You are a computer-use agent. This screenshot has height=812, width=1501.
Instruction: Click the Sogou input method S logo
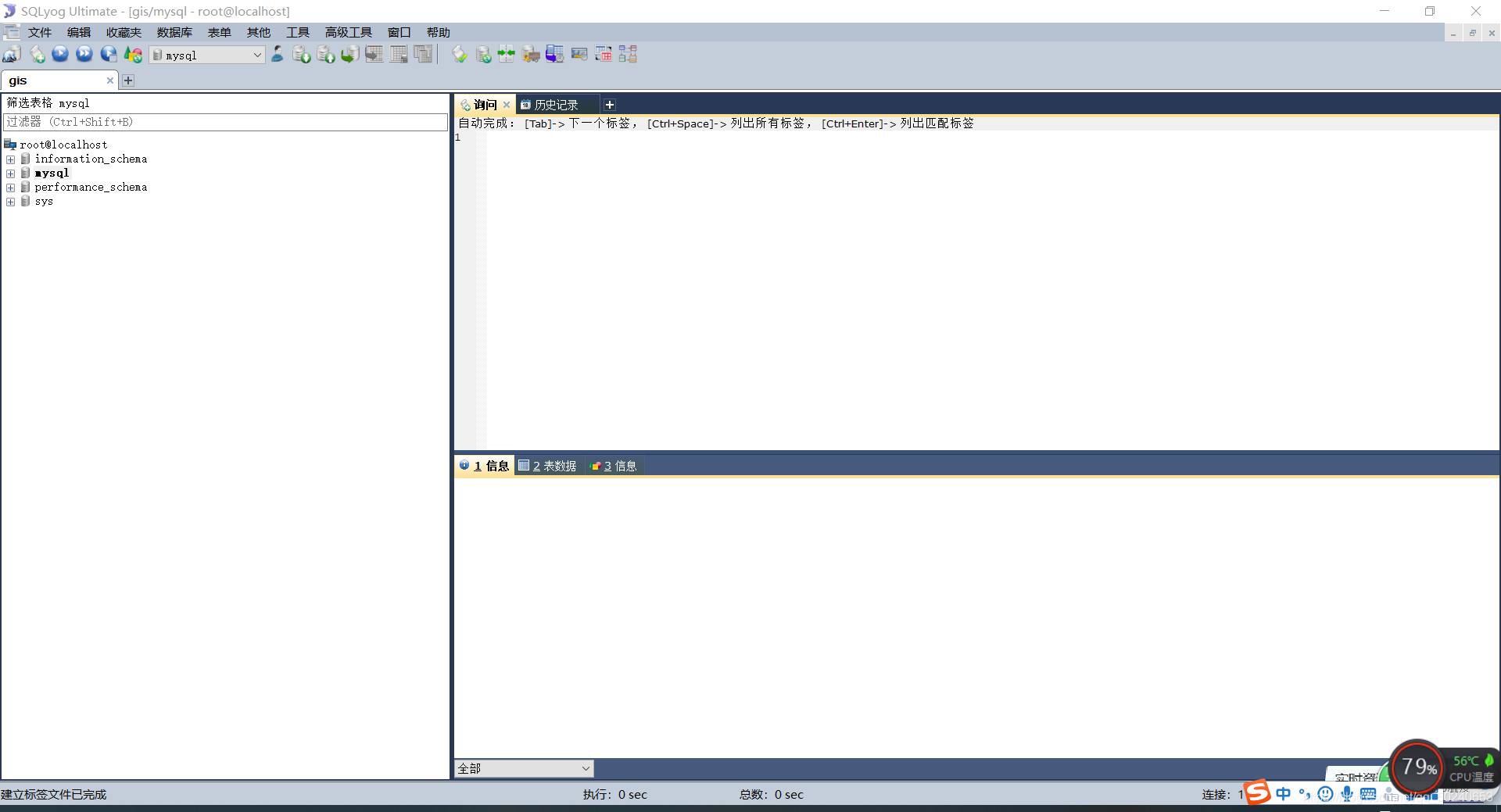1257,792
